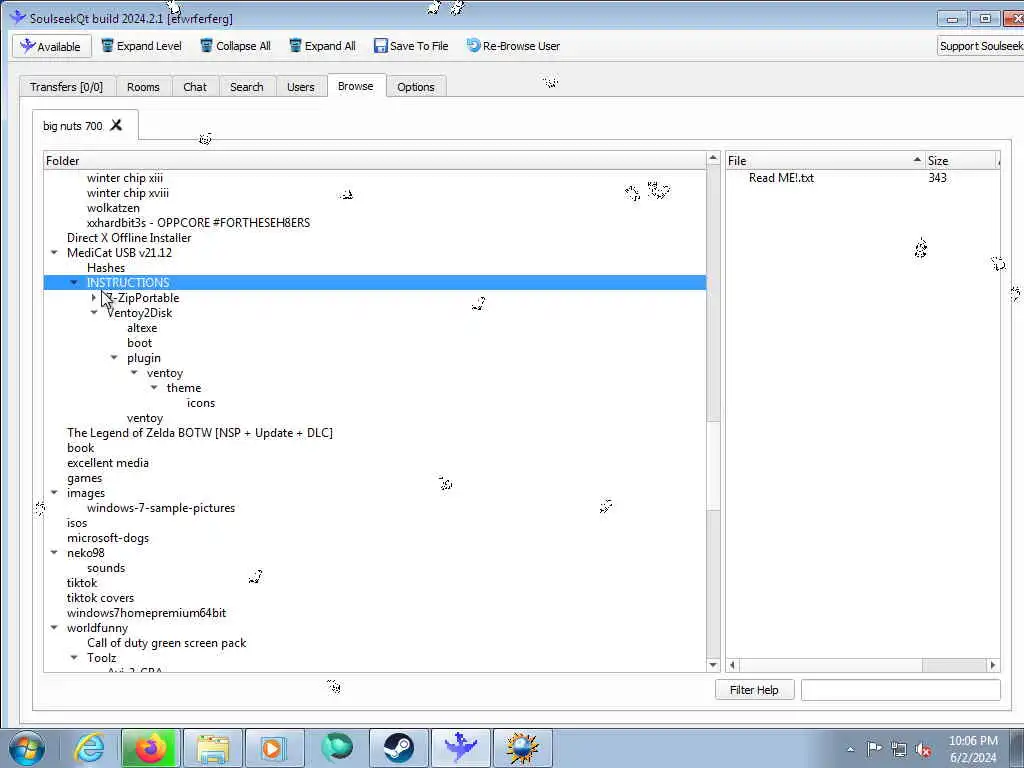Sort files by the Size column header
The width and height of the screenshot is (1024, 768).
pyautogui.click(x=961, y=161)
